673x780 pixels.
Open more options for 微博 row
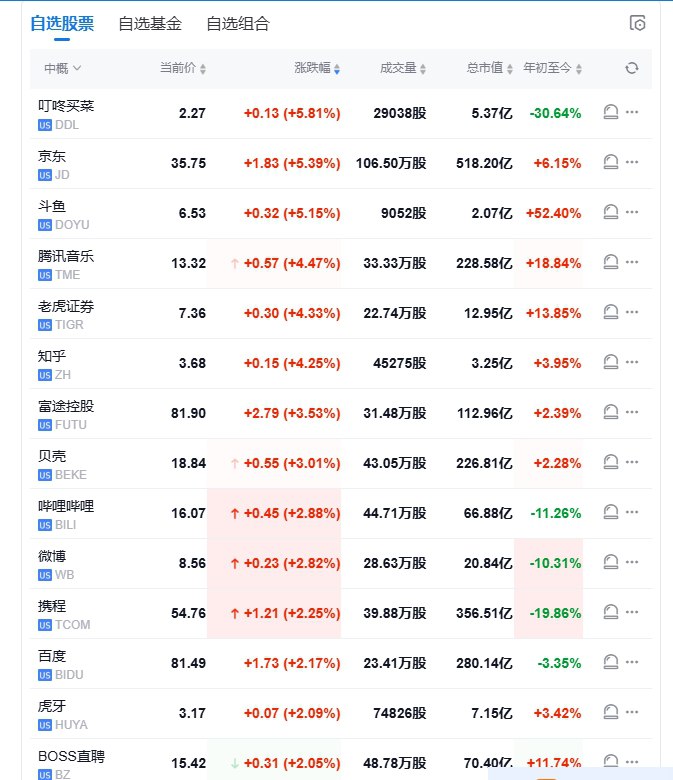632,562
